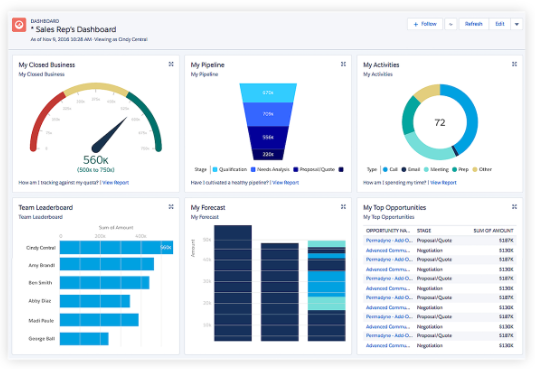
Task: Click the George Ball leaderboard bar
Action: coord(84,339)
